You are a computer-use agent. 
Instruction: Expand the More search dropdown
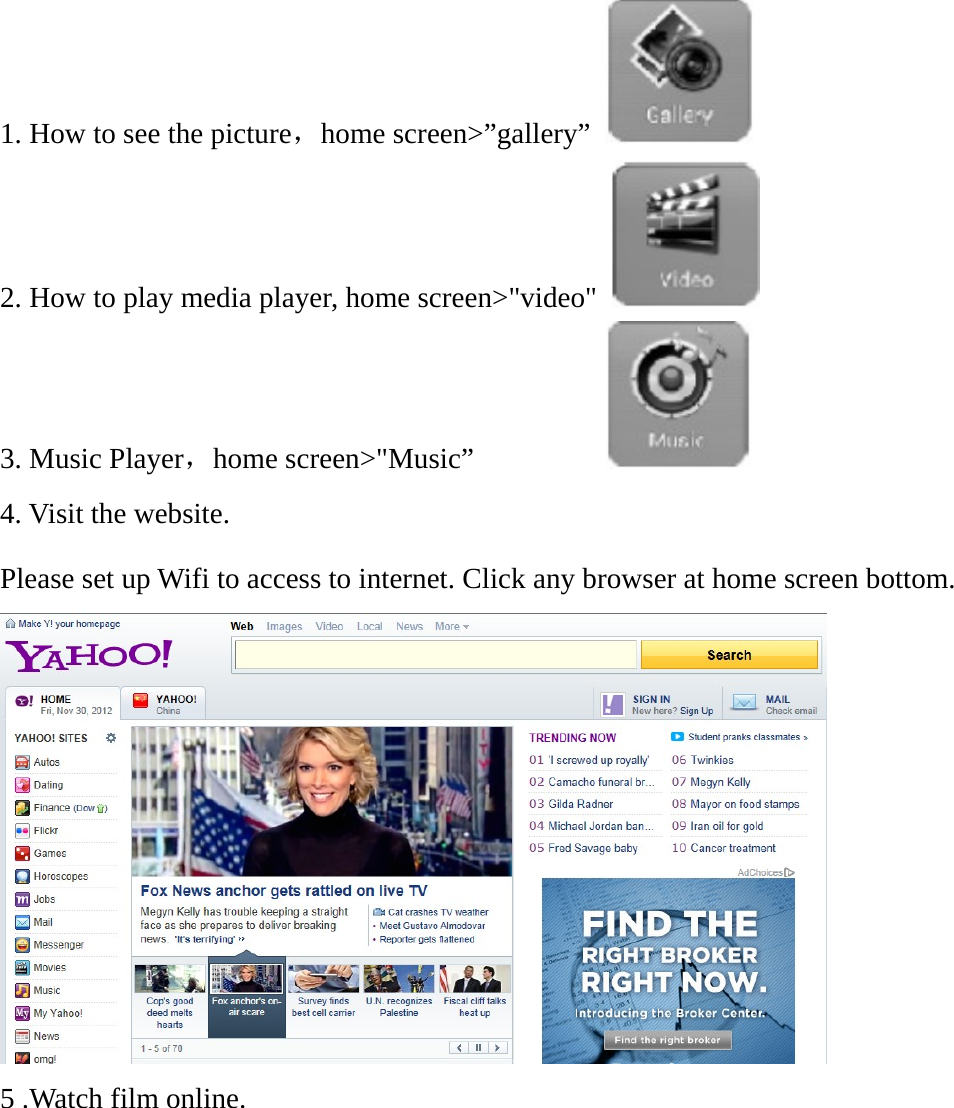pos(451,626)
